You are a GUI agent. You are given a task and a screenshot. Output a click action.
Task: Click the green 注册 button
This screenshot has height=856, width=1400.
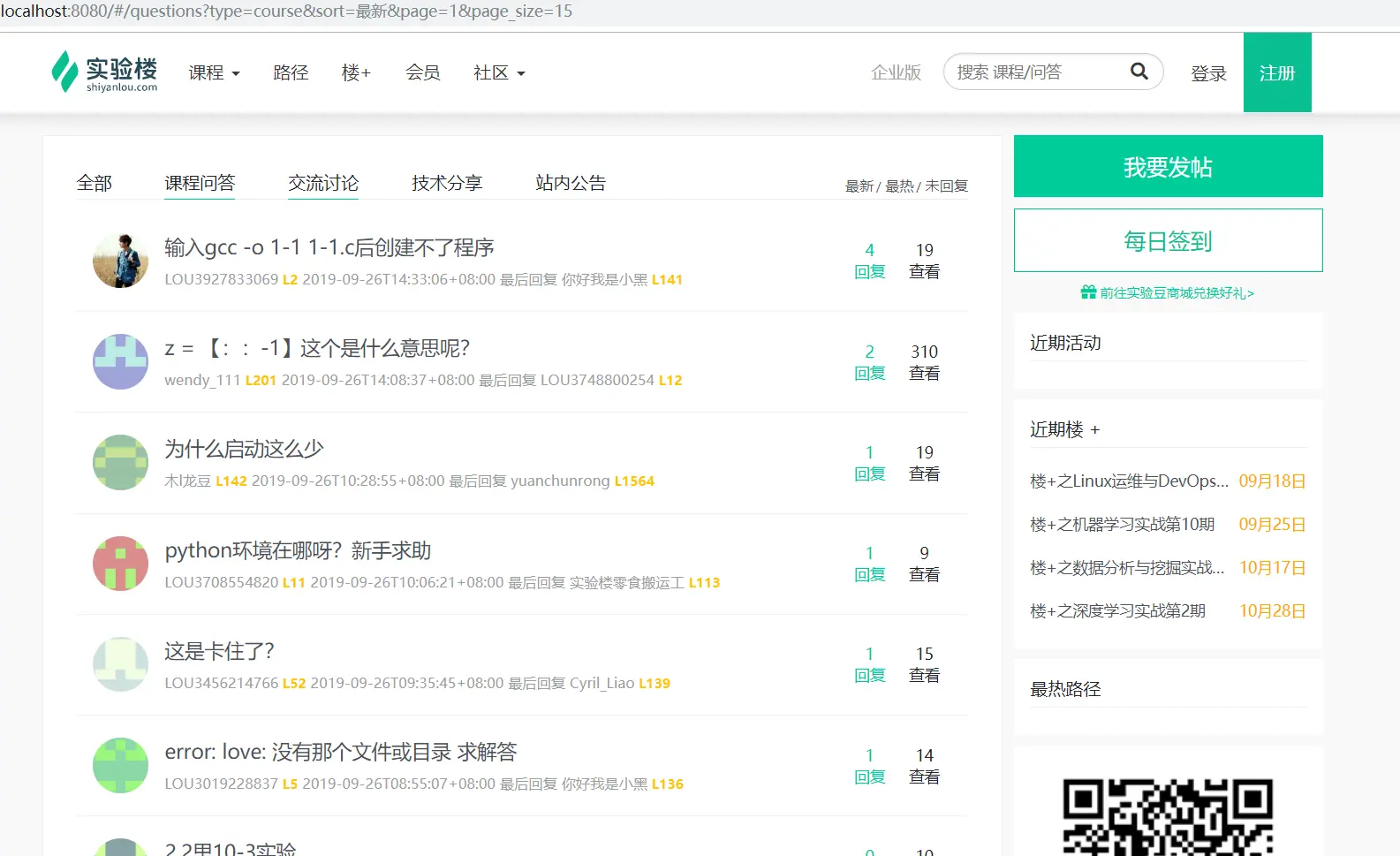1277,72
